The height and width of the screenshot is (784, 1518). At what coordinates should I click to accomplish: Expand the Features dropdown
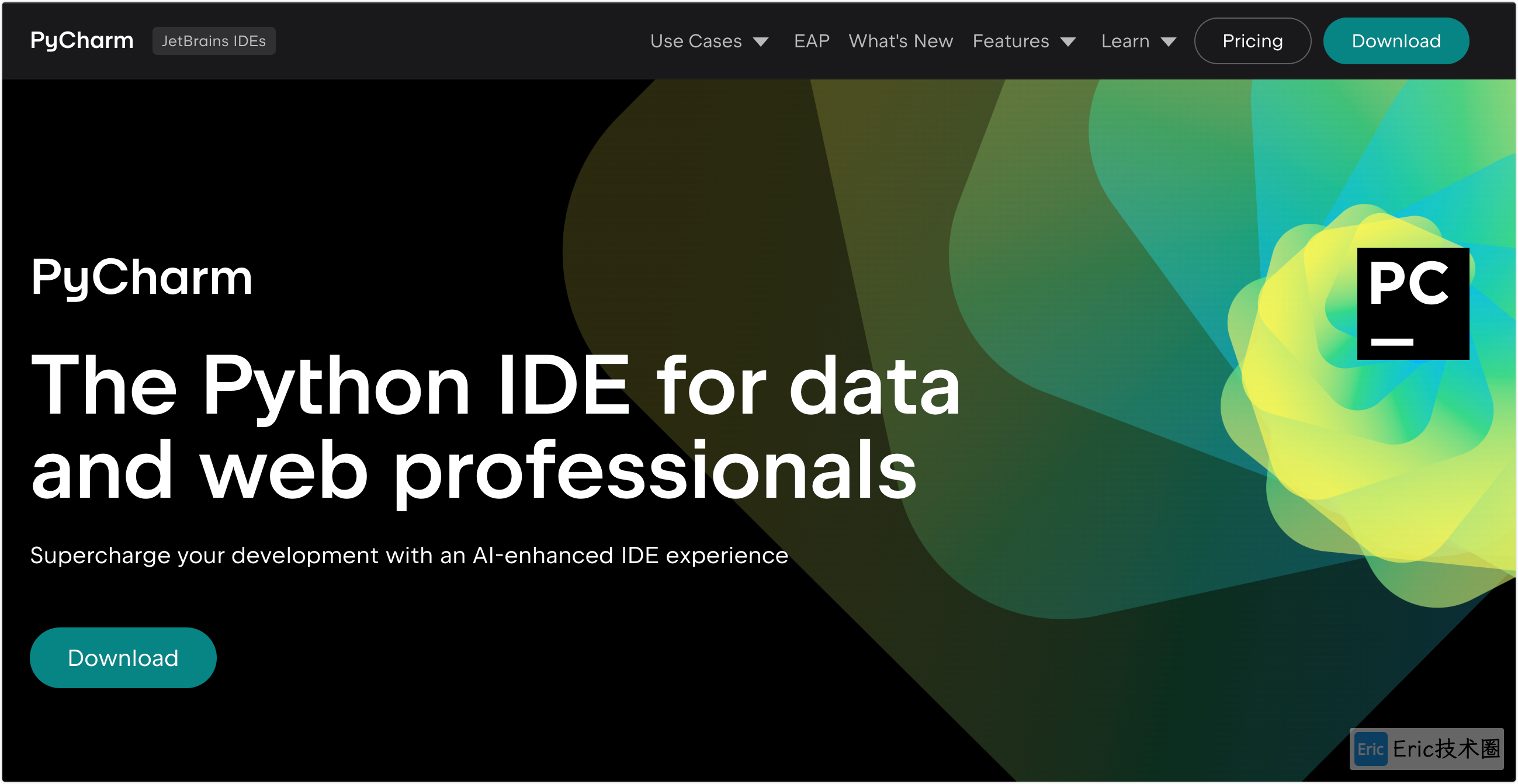click(x=1024, y=41)
